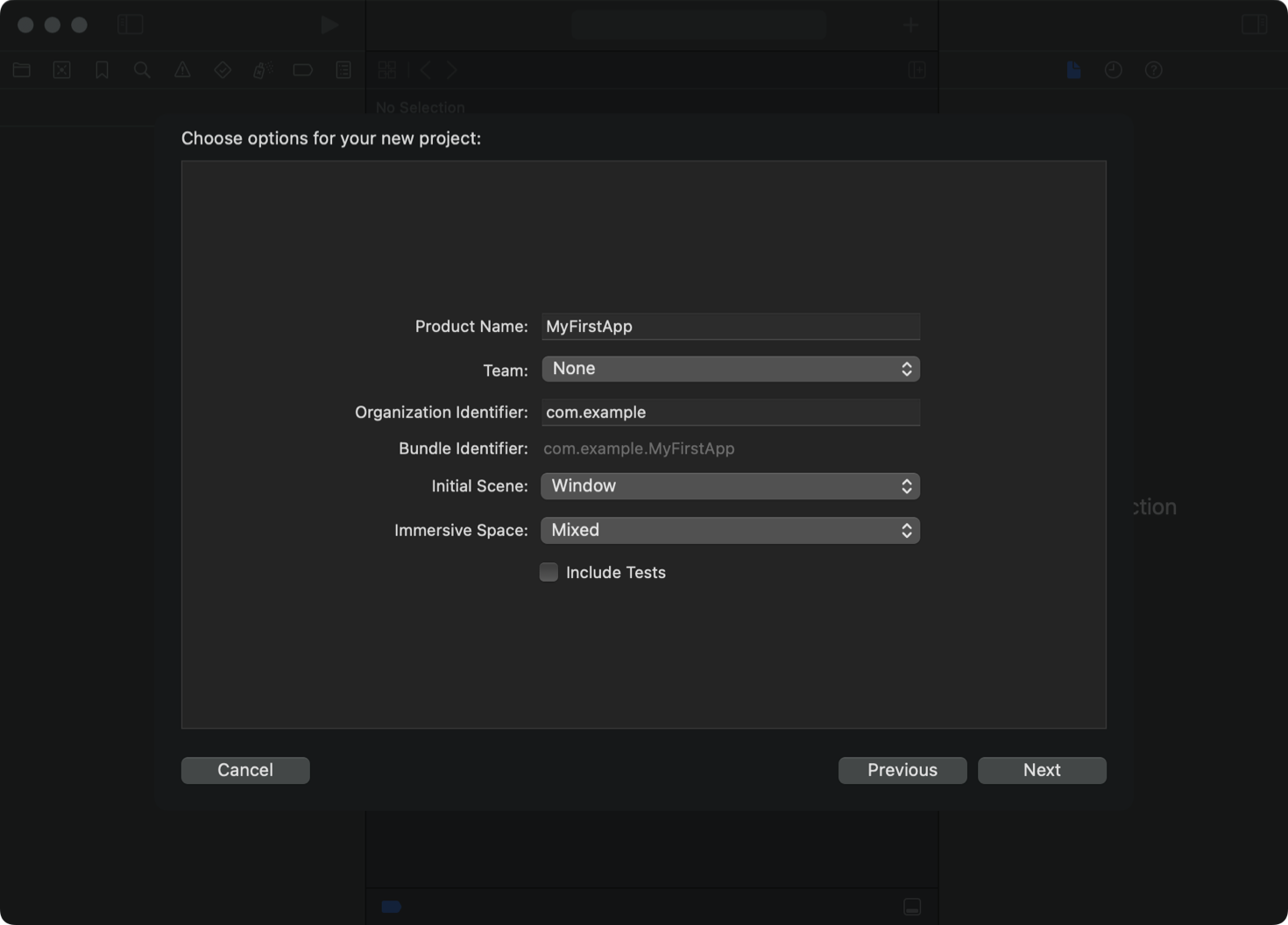Screen dimensions: 1288x925
Task: Open the Test navigator diamond icon
Action: pos(223,70)
